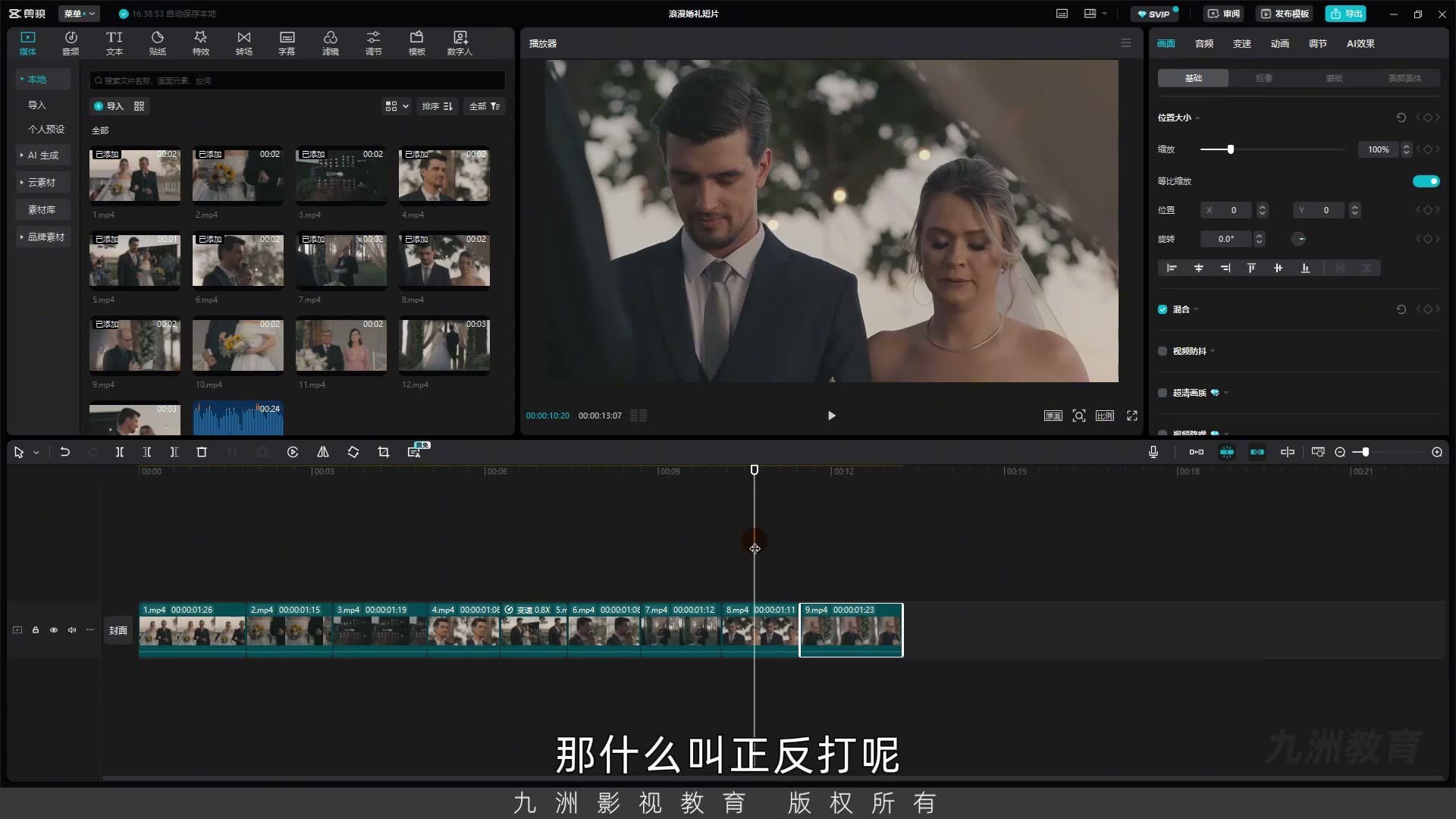This screenshot has height=819, width=1456.
Task: Expand the AI 生成 section
Action: point(43,155)
